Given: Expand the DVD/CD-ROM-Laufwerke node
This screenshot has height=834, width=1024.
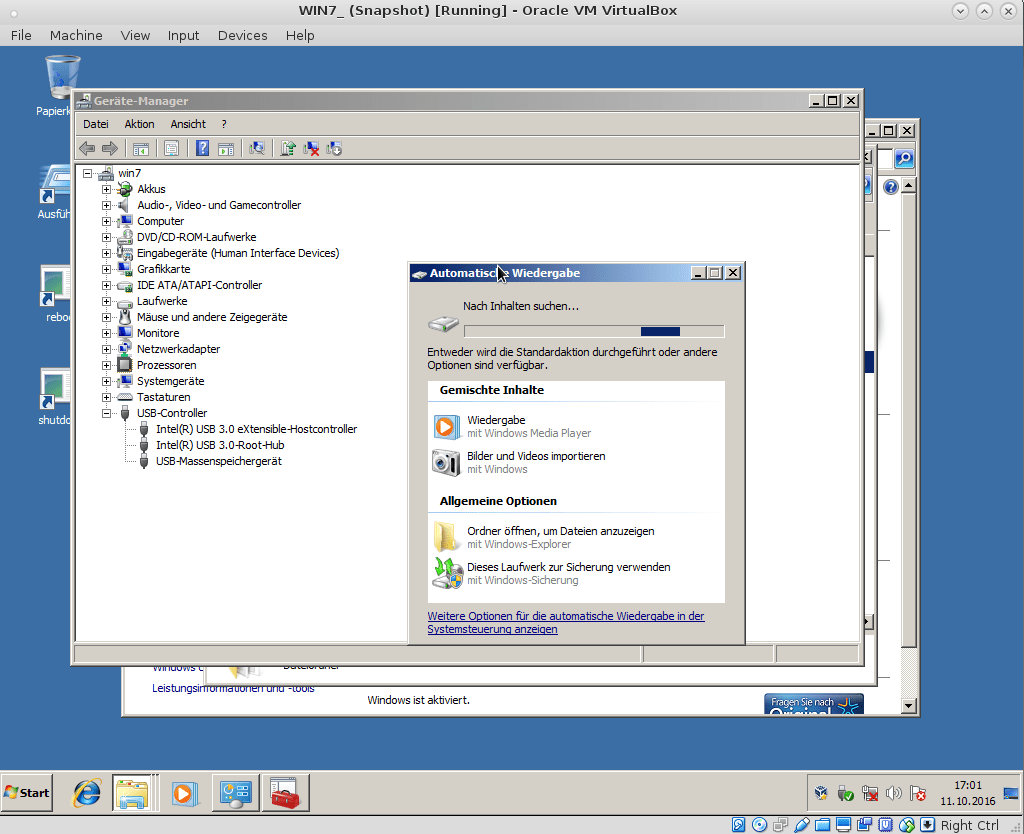Looking at the screenshot, I should coord(106,237).
